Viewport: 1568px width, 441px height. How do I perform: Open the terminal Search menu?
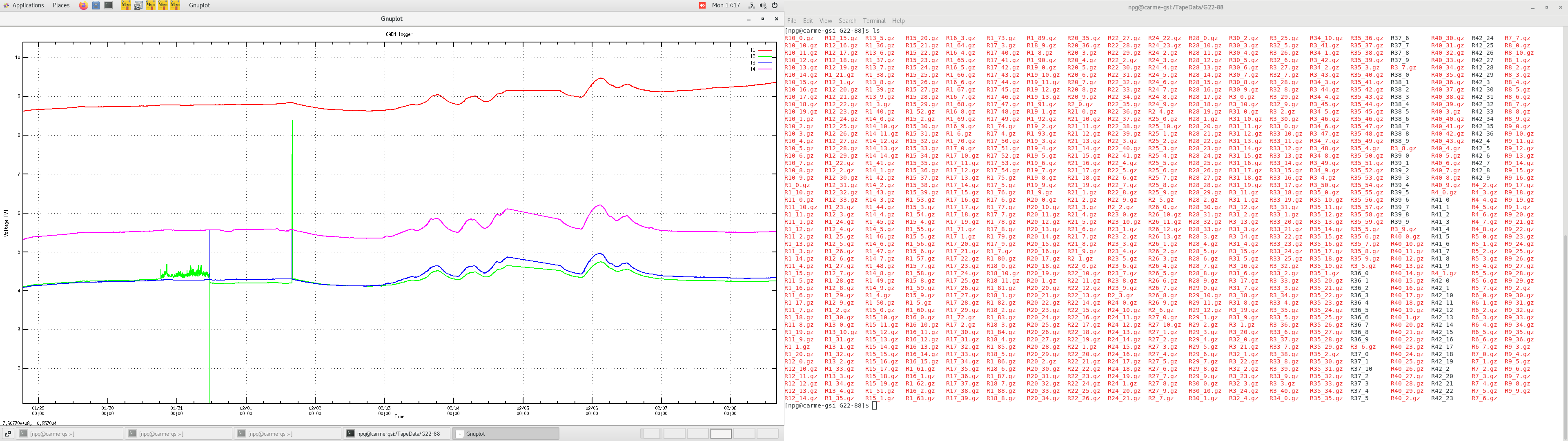tap(847, 21)
